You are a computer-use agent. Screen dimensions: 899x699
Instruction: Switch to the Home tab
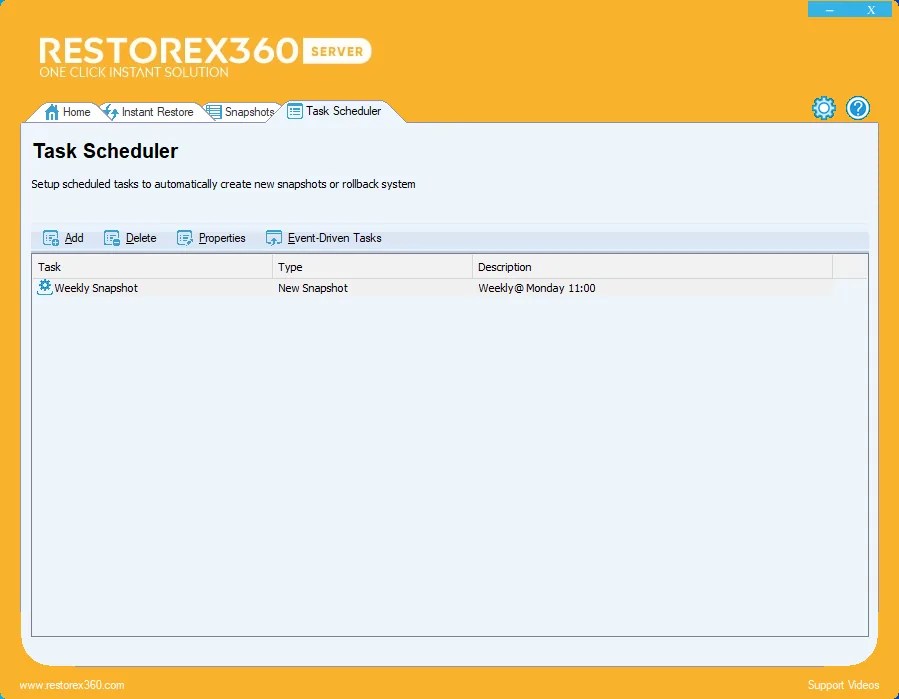point(68,112)
